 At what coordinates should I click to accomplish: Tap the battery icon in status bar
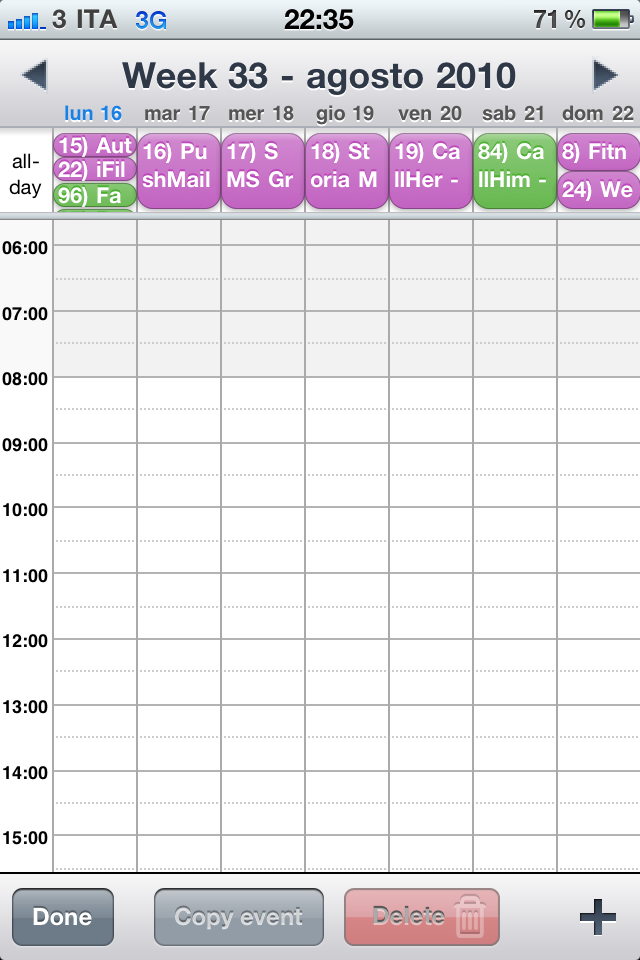click(613, 19)
